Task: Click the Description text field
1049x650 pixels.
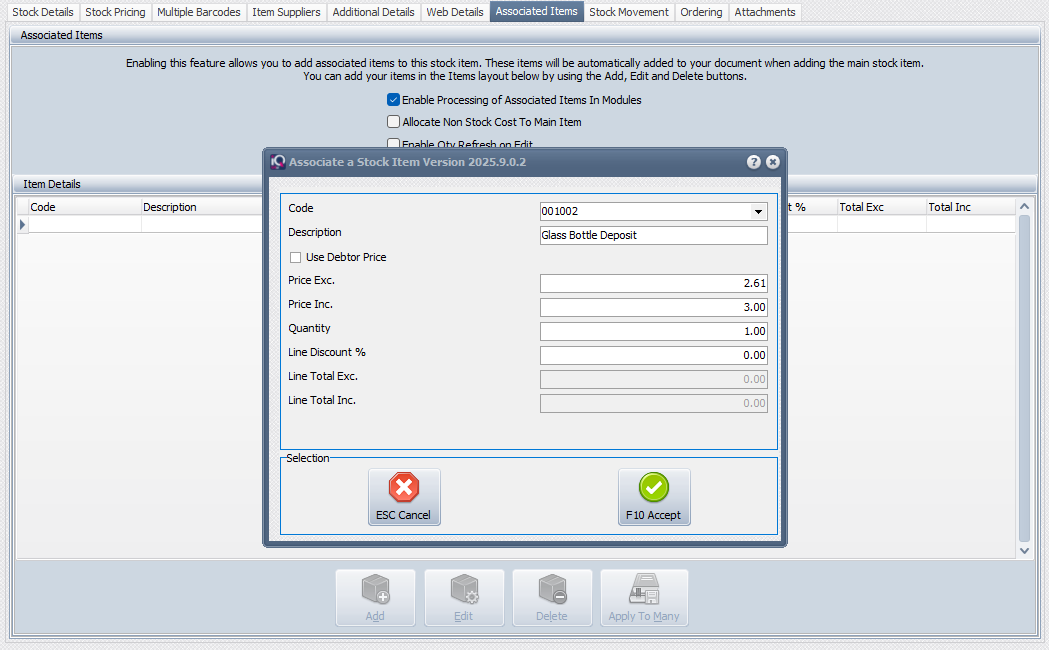Action: pyautogui.click(x=653, y=236)
